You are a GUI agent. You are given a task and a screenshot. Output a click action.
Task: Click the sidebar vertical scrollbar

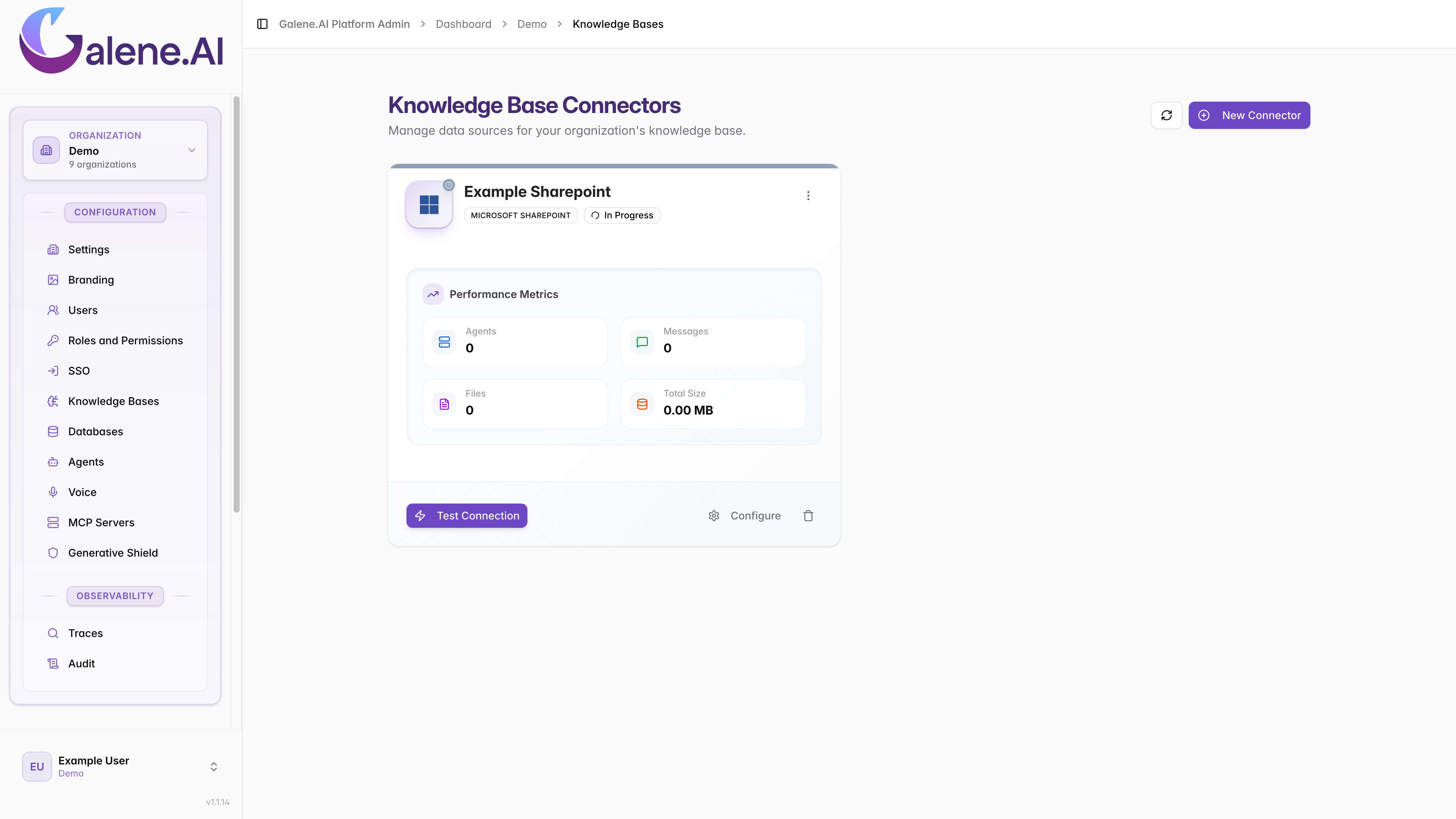pyautogui.click(x=236, y=304)
